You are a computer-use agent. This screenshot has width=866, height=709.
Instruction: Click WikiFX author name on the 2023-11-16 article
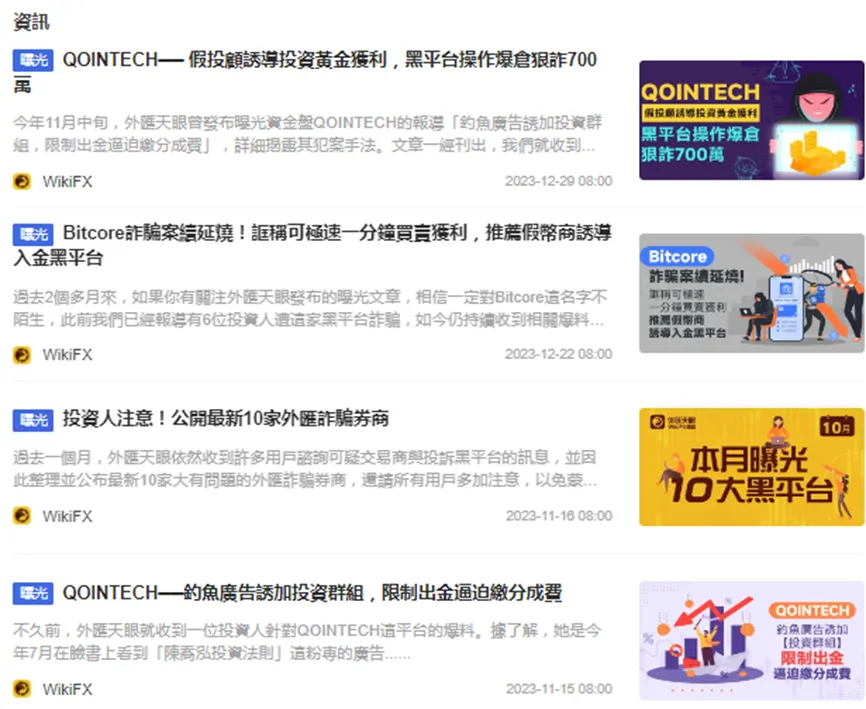tap(67, 516)
